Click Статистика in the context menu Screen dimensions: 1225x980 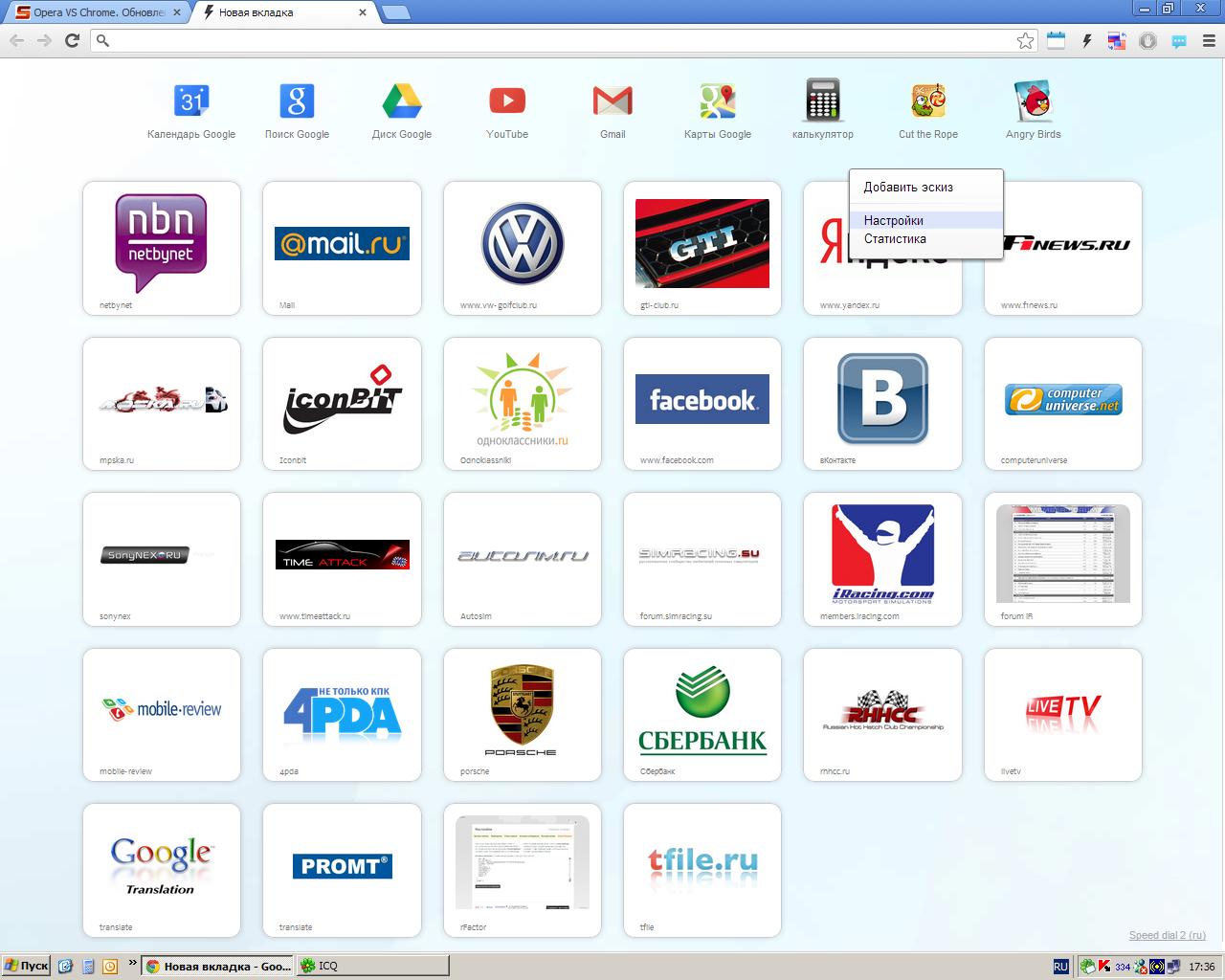click(895, 239)
